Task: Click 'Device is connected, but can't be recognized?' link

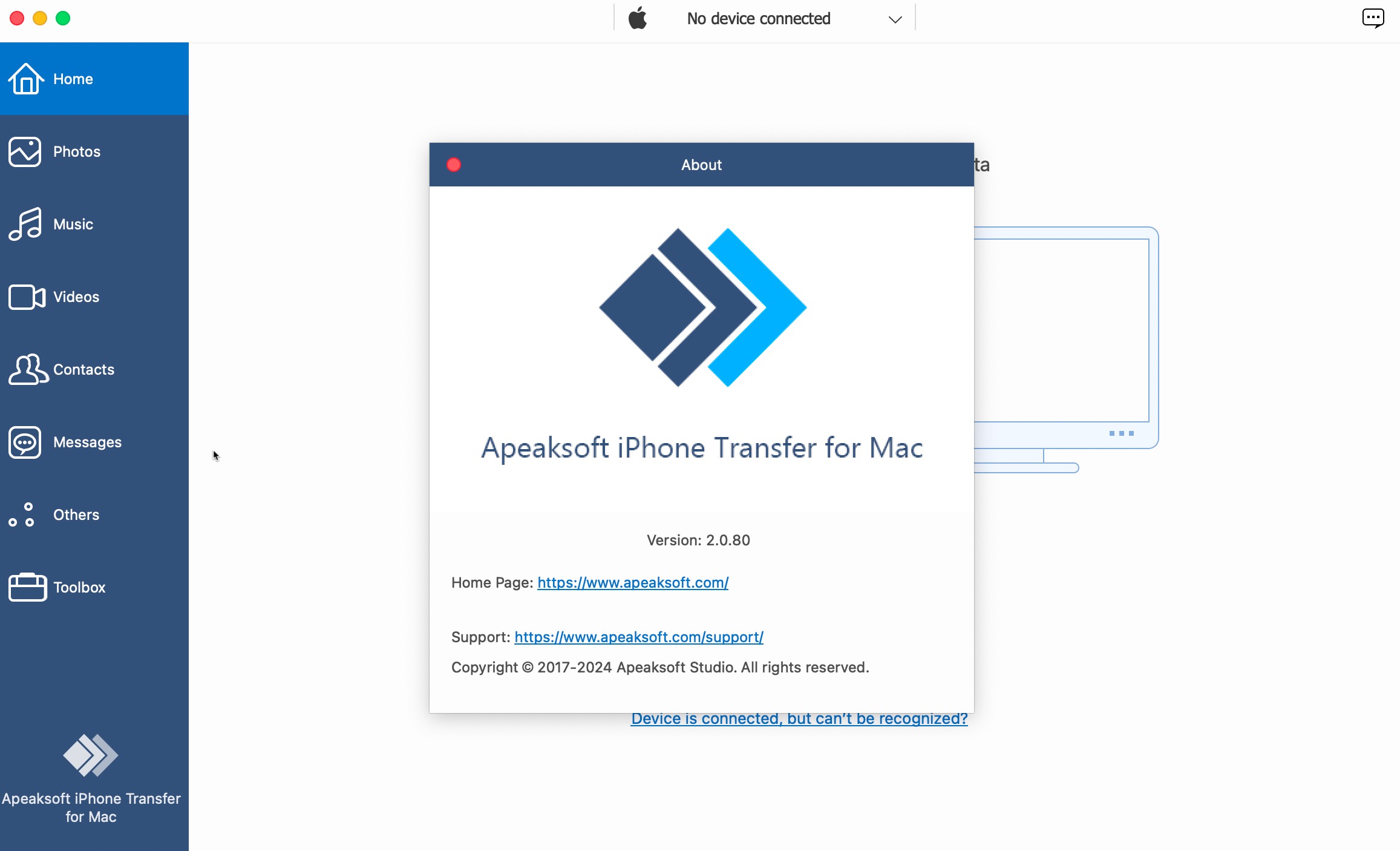Action: click(799, 718)
